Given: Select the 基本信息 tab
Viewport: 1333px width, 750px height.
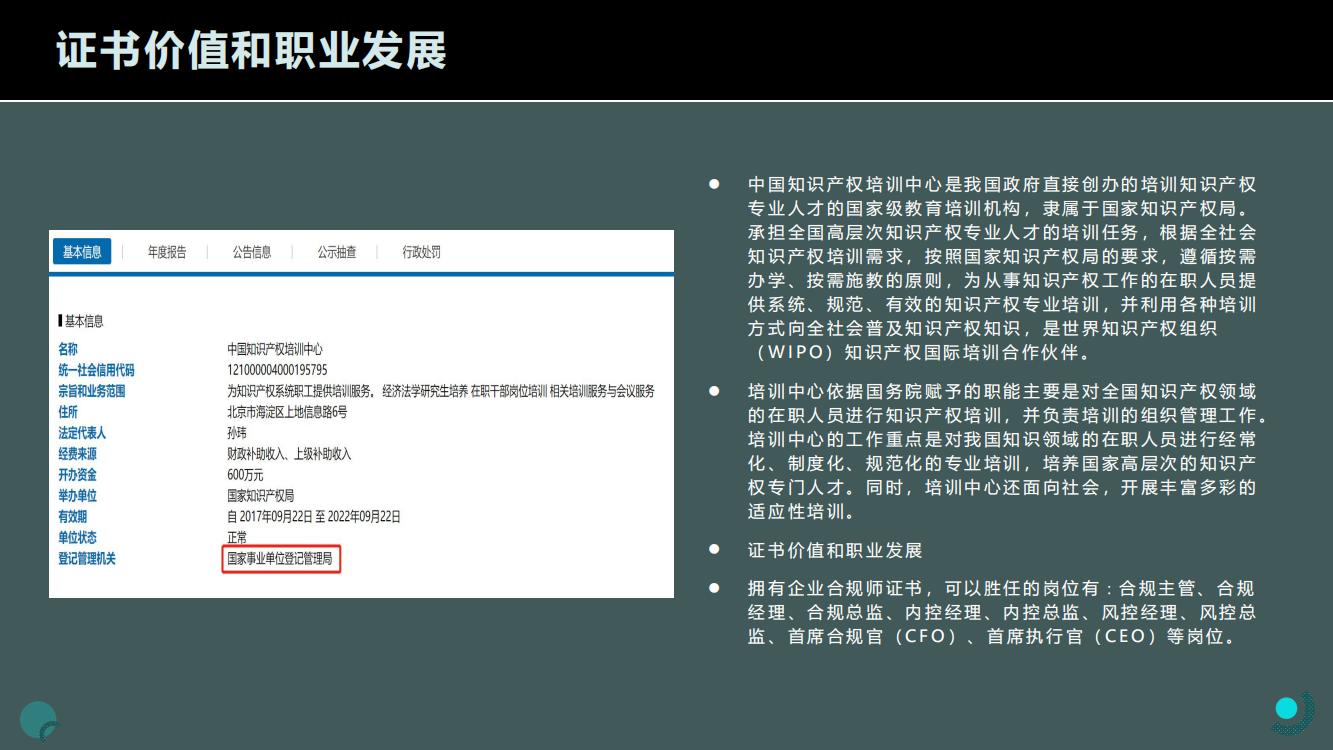Looking at the screenshot, I should pos(82,252).
